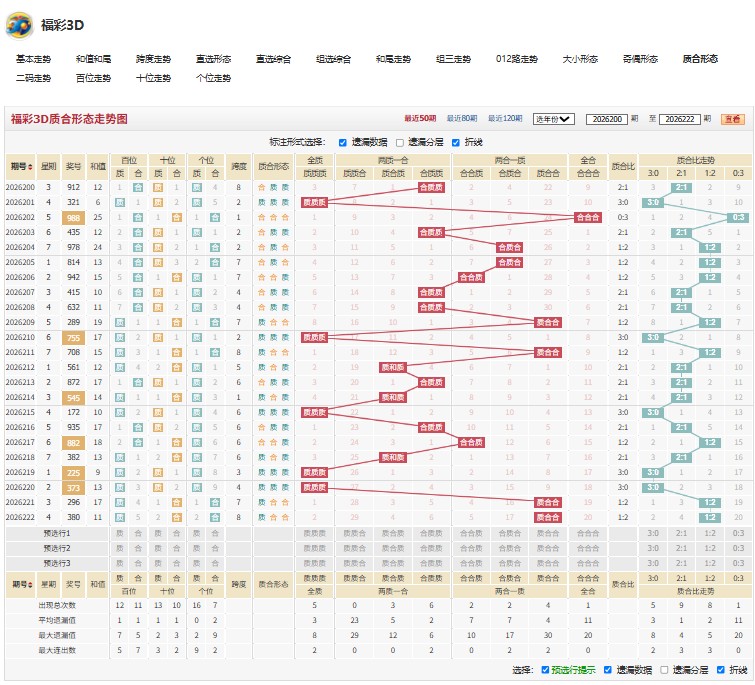Open 十位走势 navigation link
The image size is (755, 685).
tap(153, 78)
